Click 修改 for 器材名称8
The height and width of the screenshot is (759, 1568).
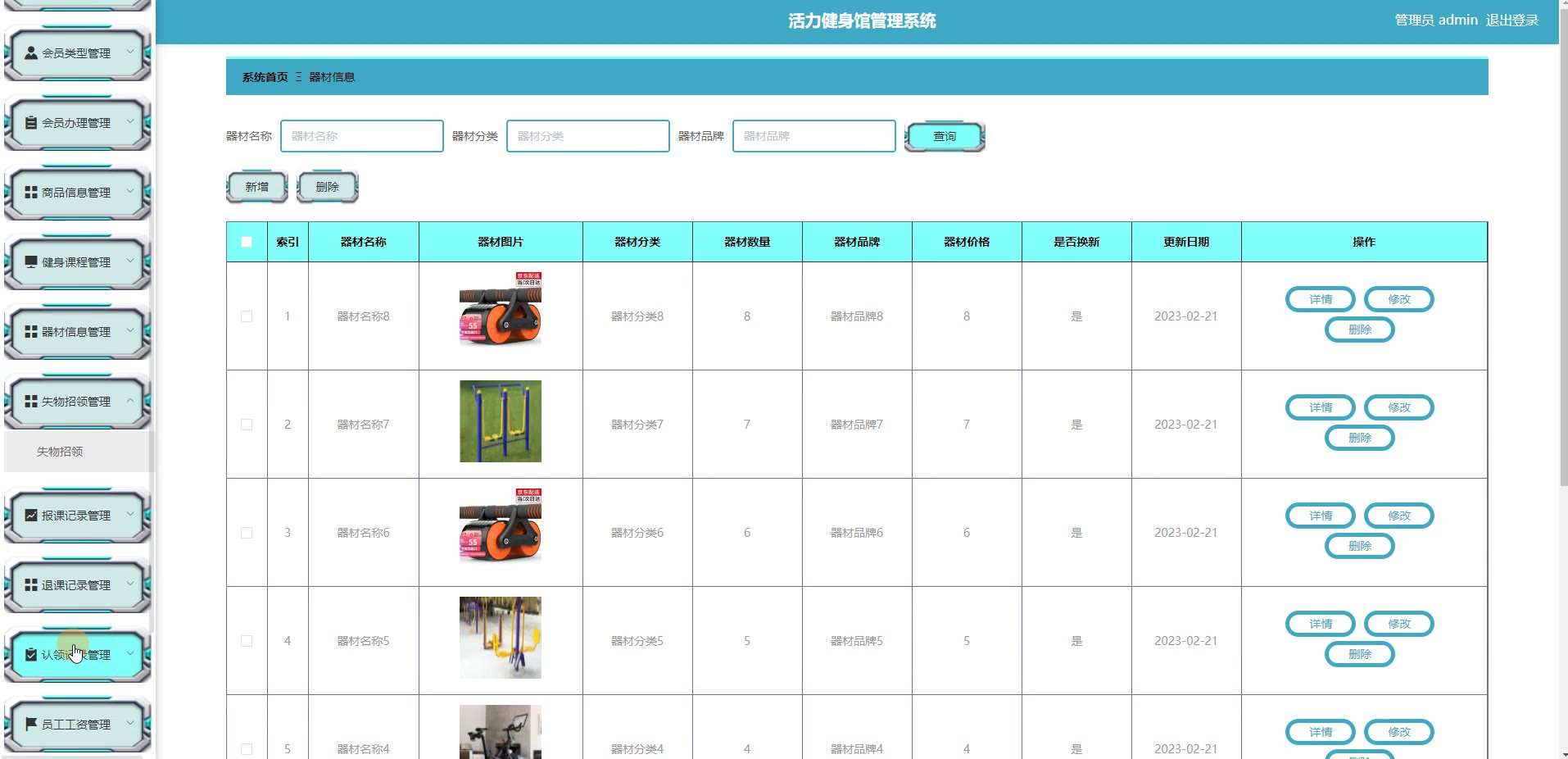(x=1399, y=299)
